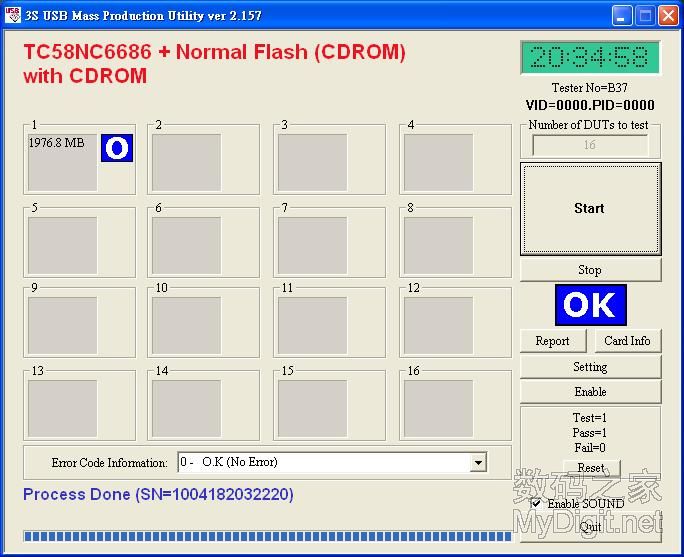Click the 'Test=1' counter text
The width and height of the screenshot is (684, 557).
point(590,418)
